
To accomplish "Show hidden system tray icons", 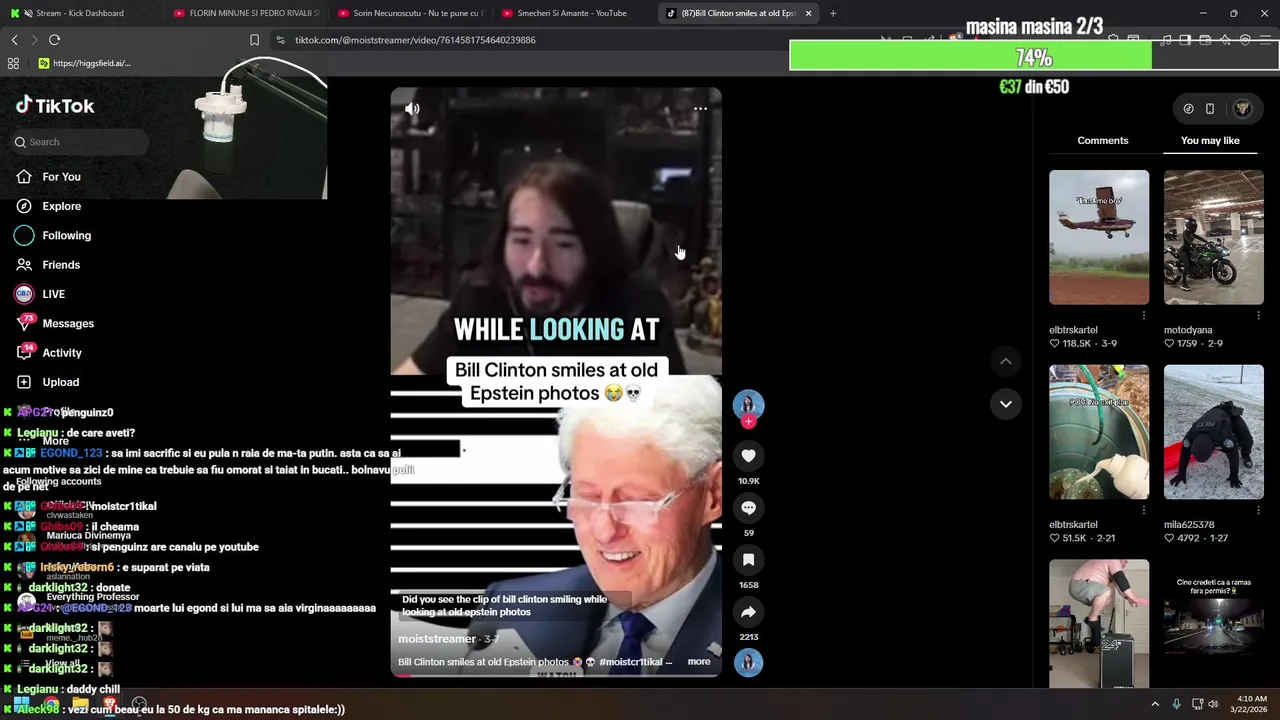I will coord(1154,704).
